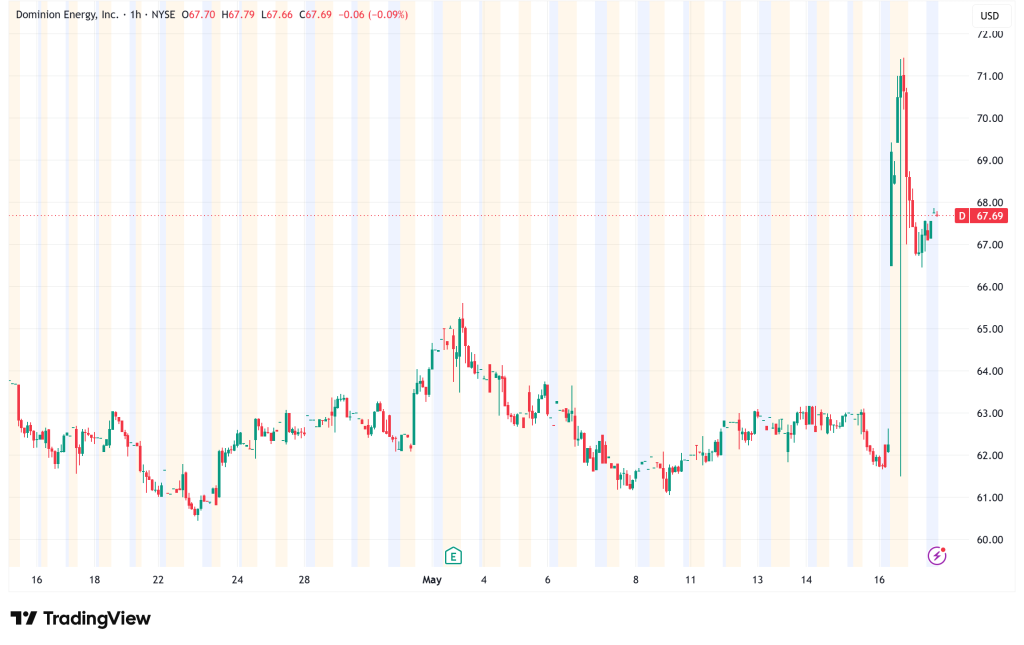This screenshot has height=645, width=1024.
Task: Open the USD currency selector
Action: 989,16
